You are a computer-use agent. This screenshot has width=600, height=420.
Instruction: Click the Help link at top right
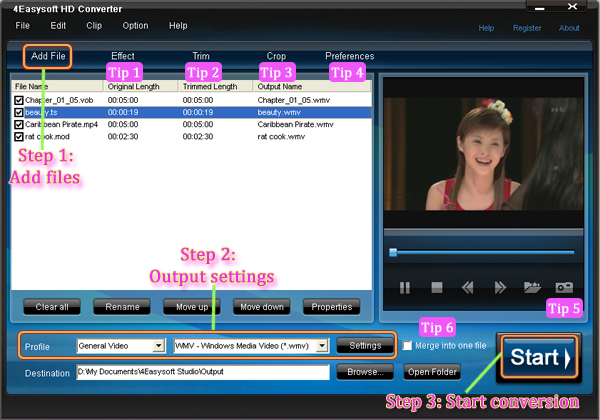(486, 28)
